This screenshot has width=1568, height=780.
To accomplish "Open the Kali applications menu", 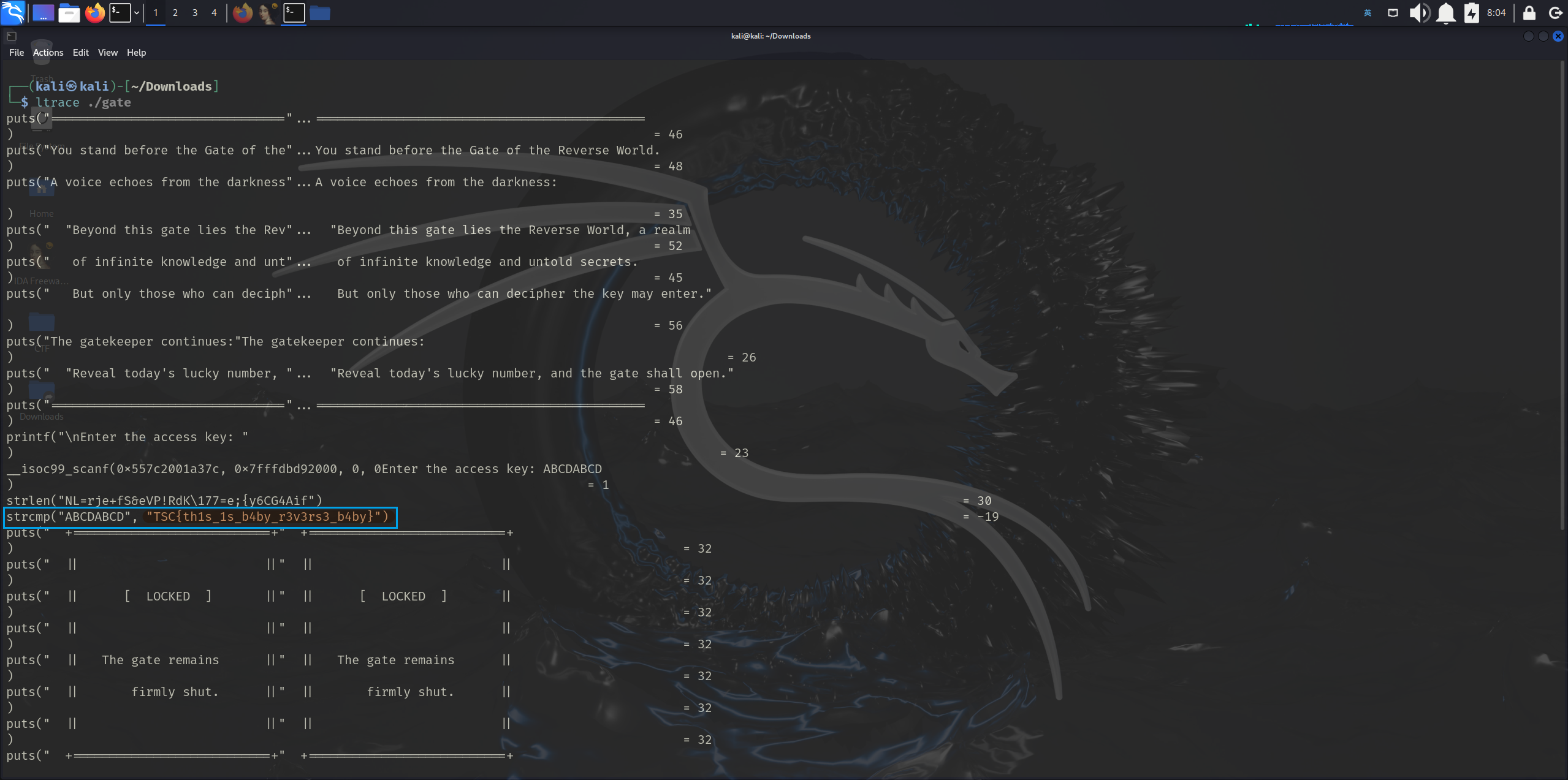I will coord(12,12).
